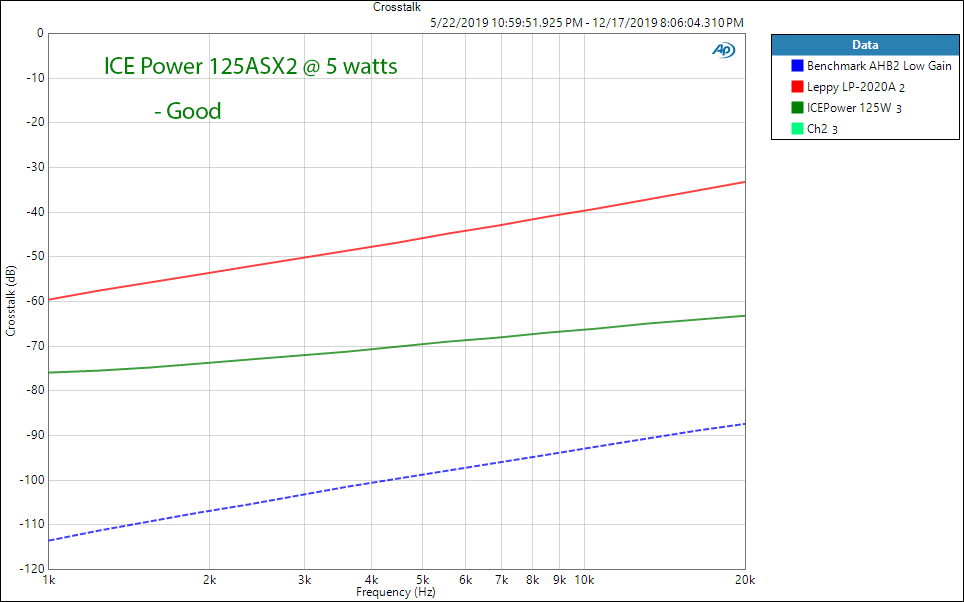Click the "0" value on the dB axis

click(41, 33)
